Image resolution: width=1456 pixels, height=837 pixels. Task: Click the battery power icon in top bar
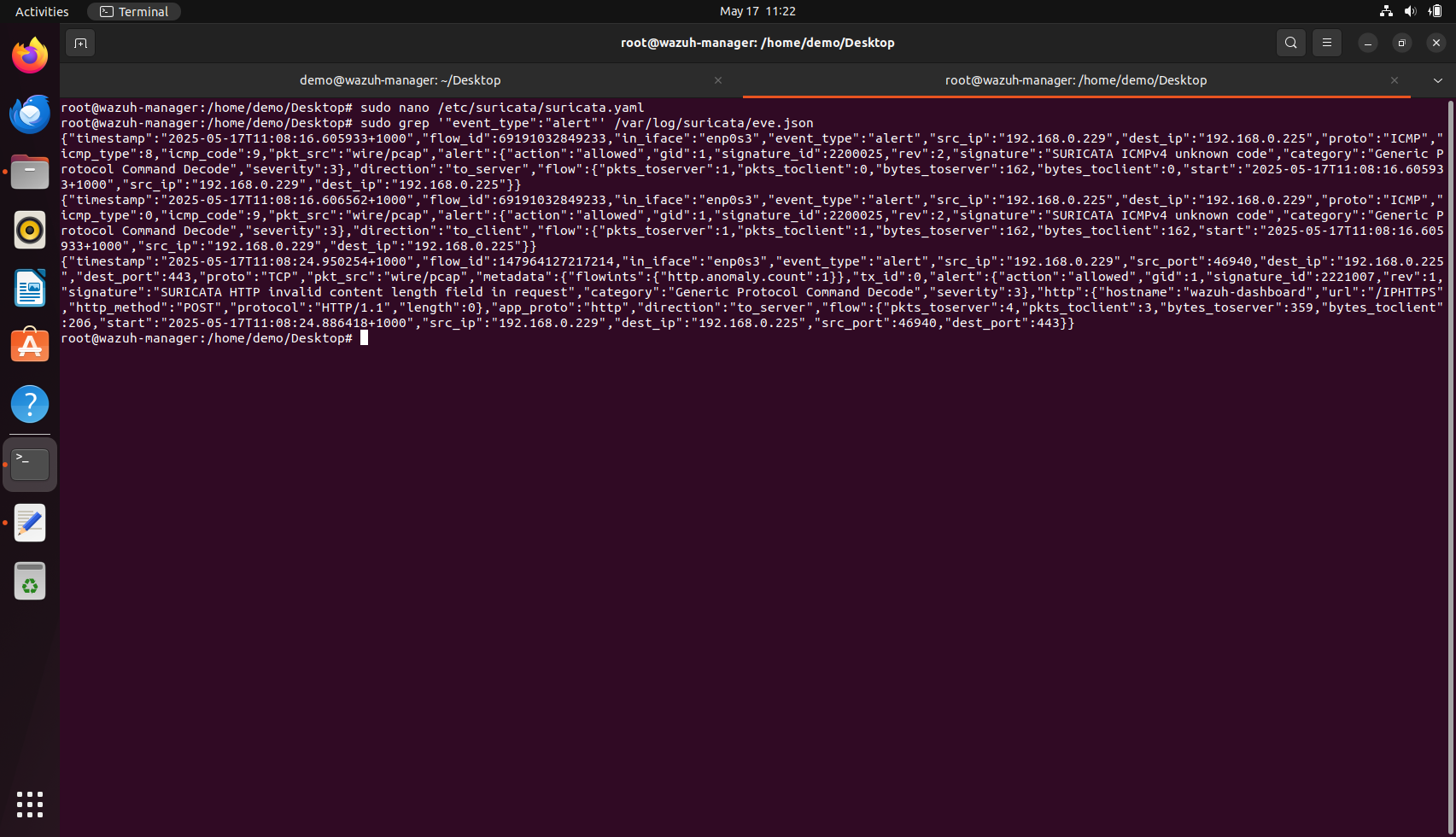[x=1435, y=11]
